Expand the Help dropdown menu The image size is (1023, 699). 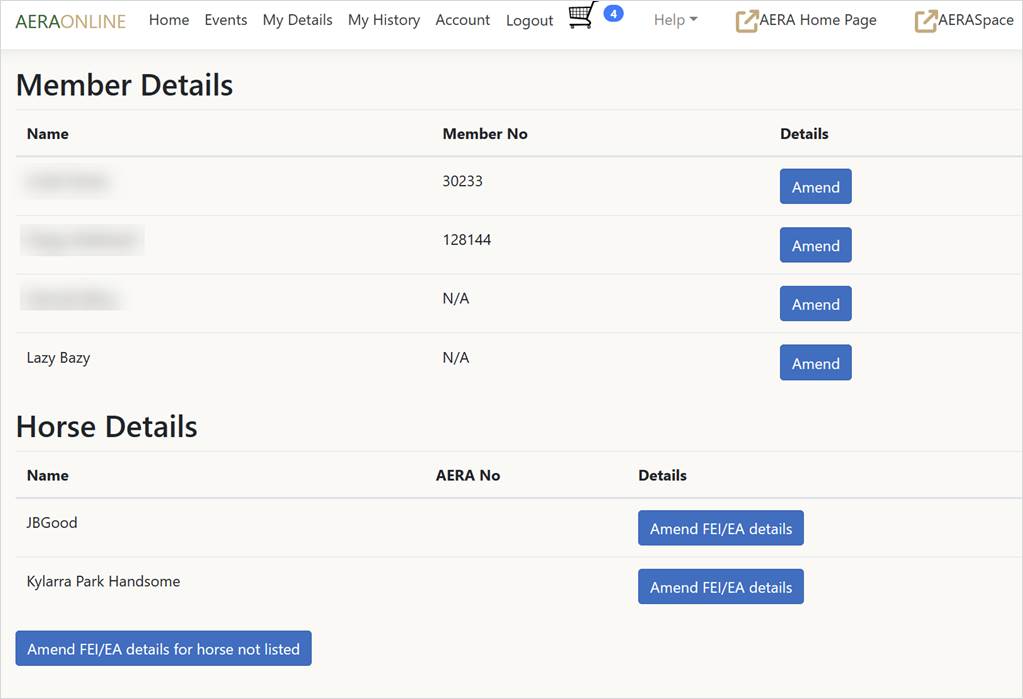tap(675, 20)
